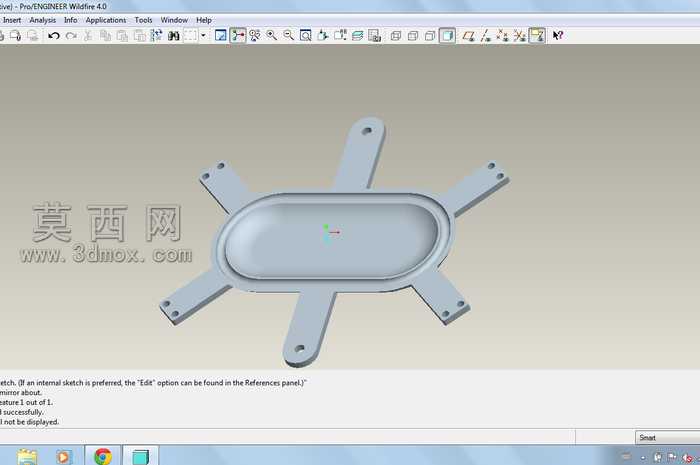Image resolution: width=700 pixels, height=465 pixels.
Task: Switch to Shading display mode
Action: tap(447, 36)
